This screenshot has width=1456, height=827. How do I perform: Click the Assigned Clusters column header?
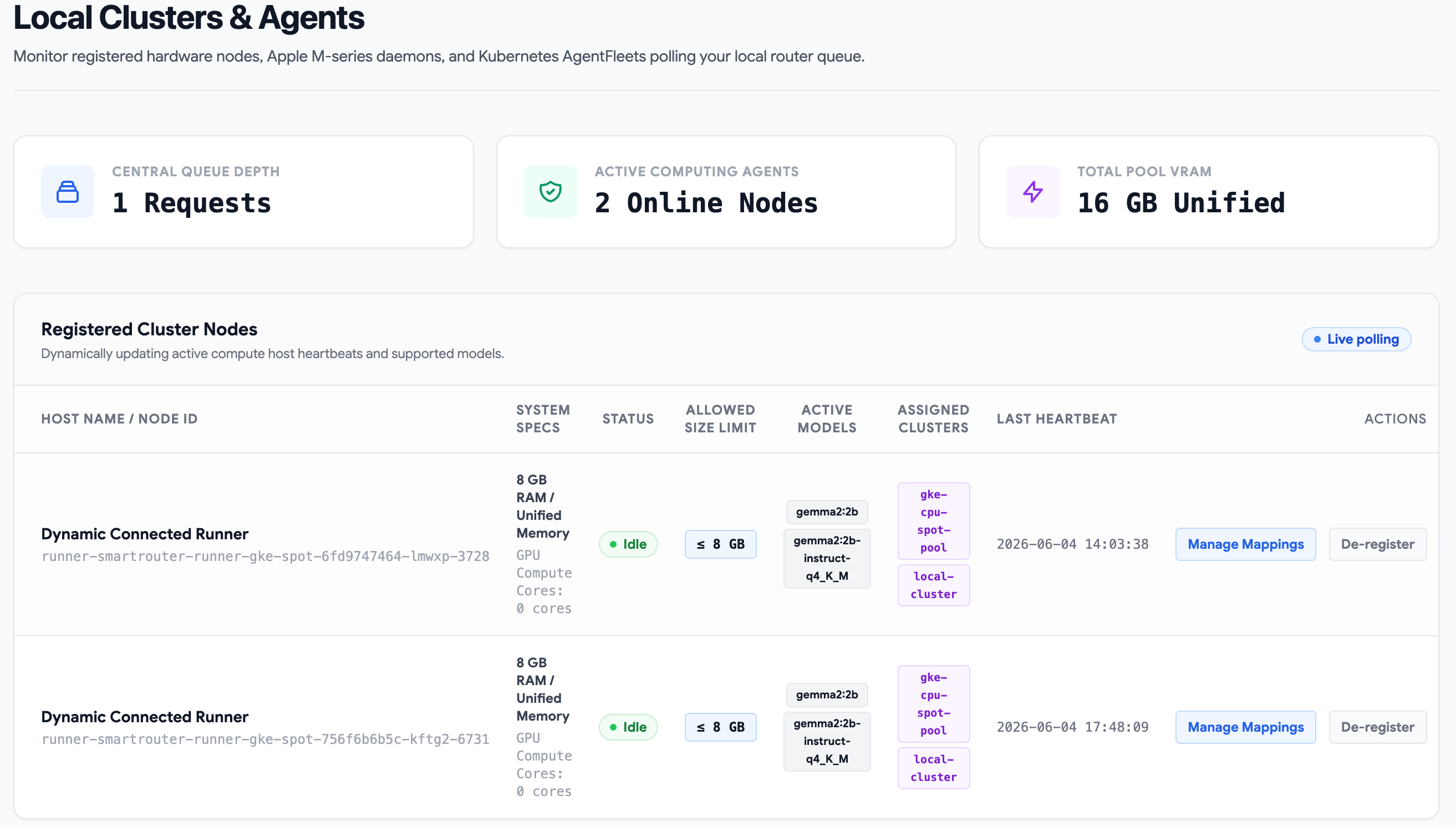point(933,418)
